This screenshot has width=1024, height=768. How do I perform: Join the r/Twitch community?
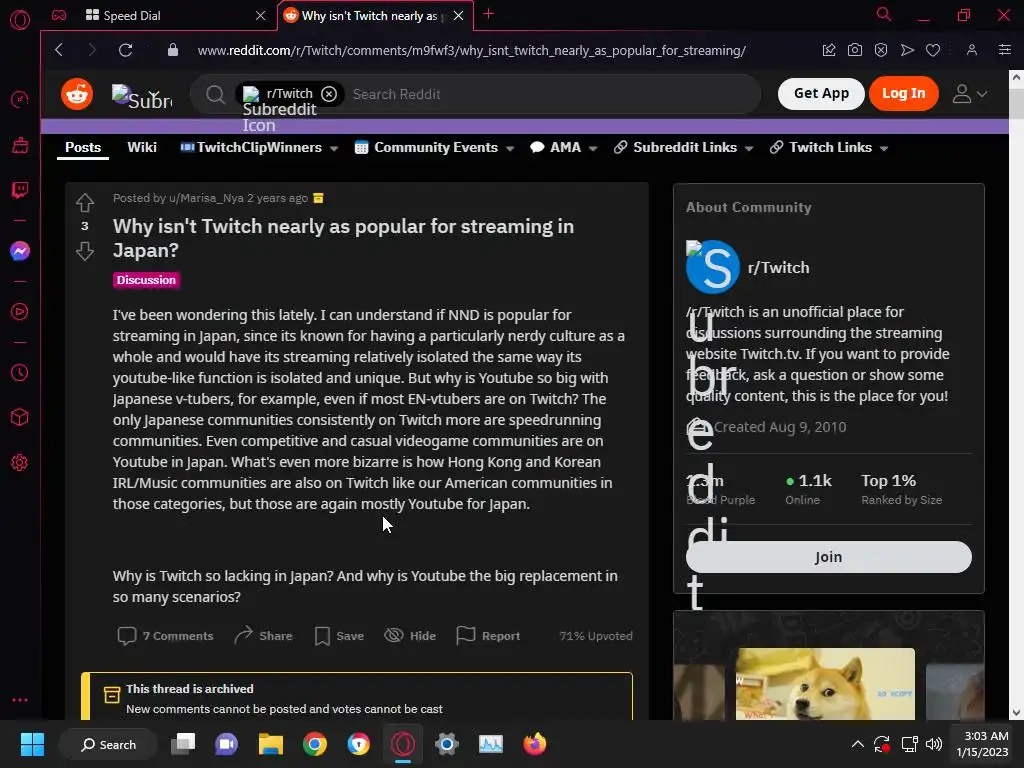click(828, 557)
